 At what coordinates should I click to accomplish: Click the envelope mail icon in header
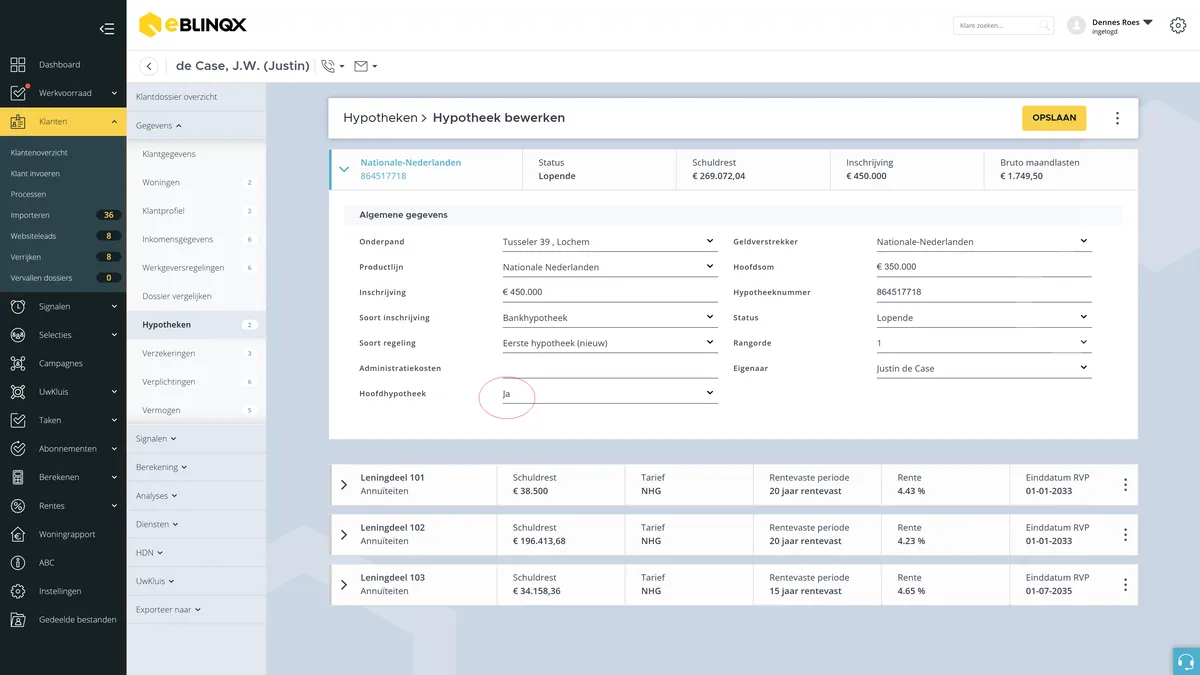pyautogui.click(x=361, y=66)
